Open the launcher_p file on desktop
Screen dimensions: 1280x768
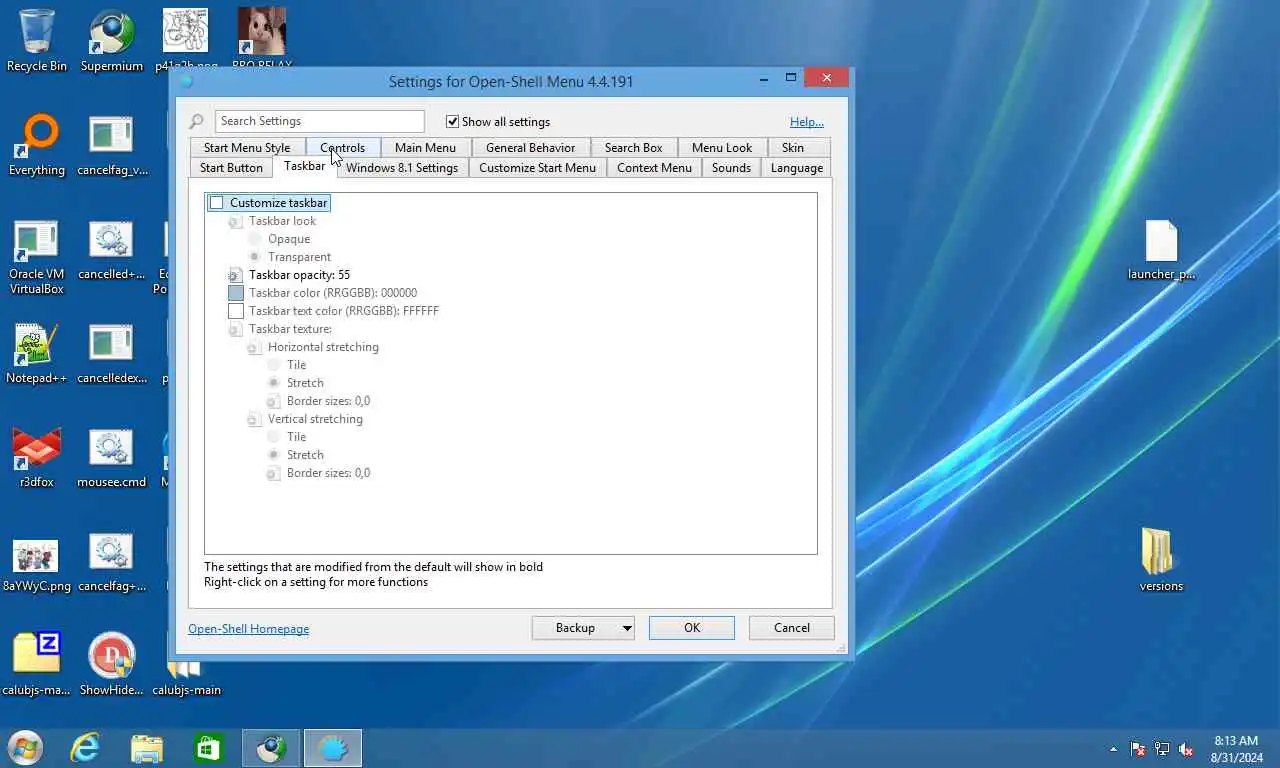click(1161, 250)
